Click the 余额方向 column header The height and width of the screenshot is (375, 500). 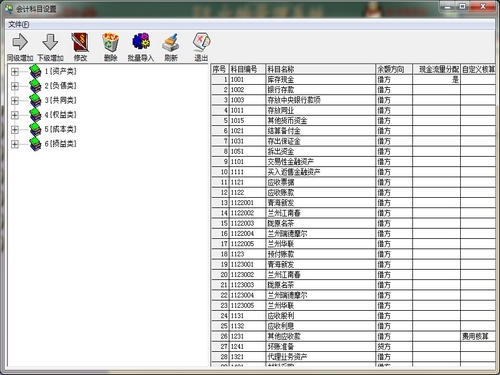(394, 69)
